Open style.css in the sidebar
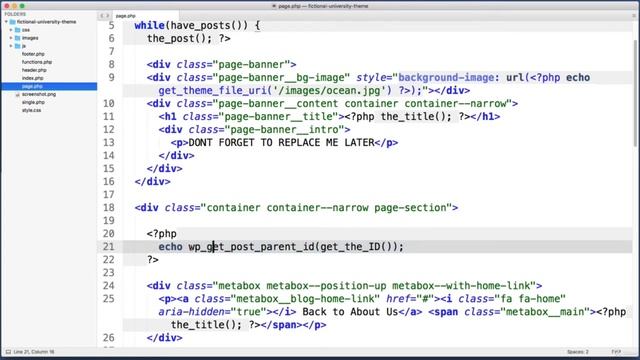The height and width of the screenshot is (360, 640). click(31, 110)
